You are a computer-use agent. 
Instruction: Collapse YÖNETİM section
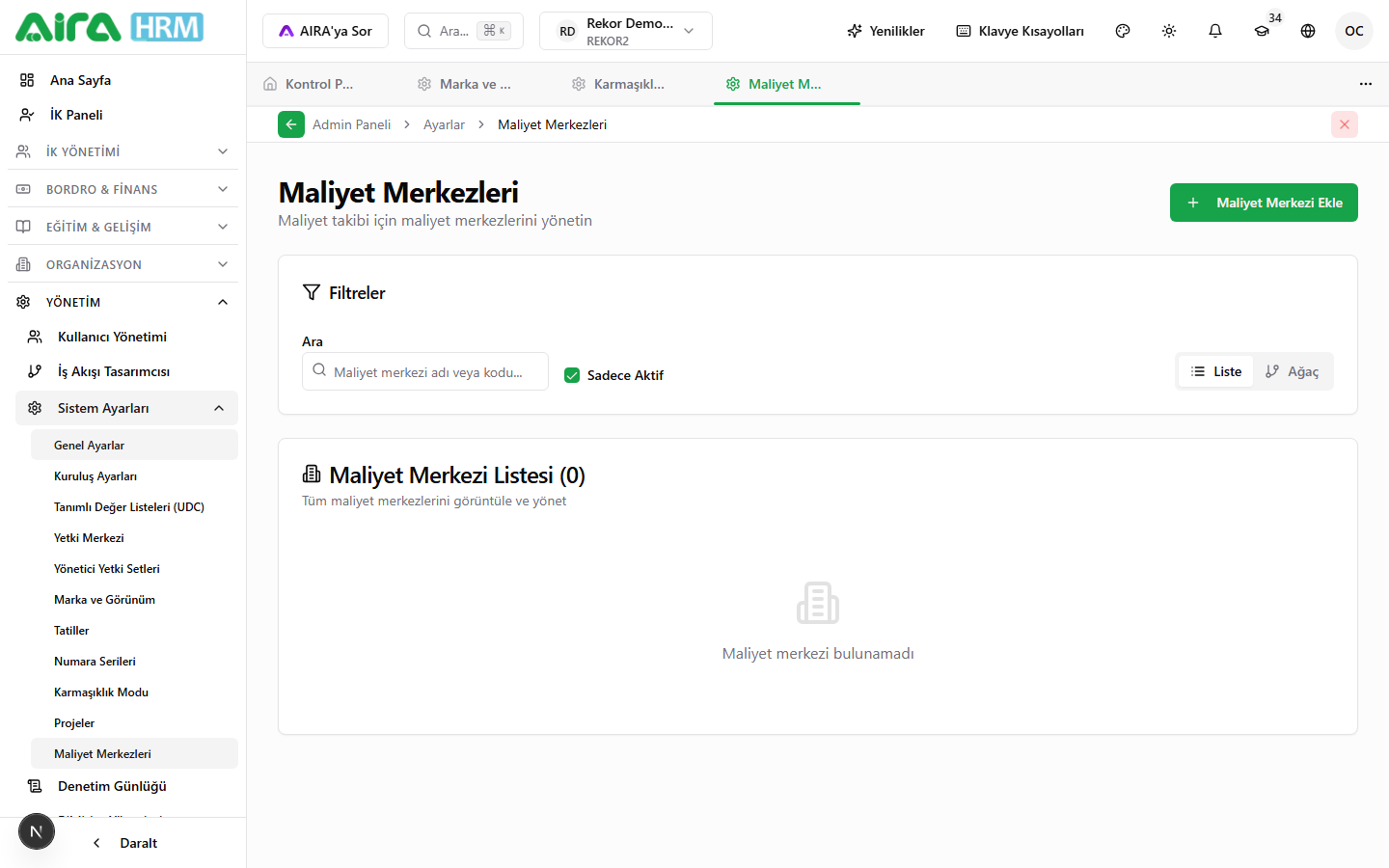click(x=123, y=302)
